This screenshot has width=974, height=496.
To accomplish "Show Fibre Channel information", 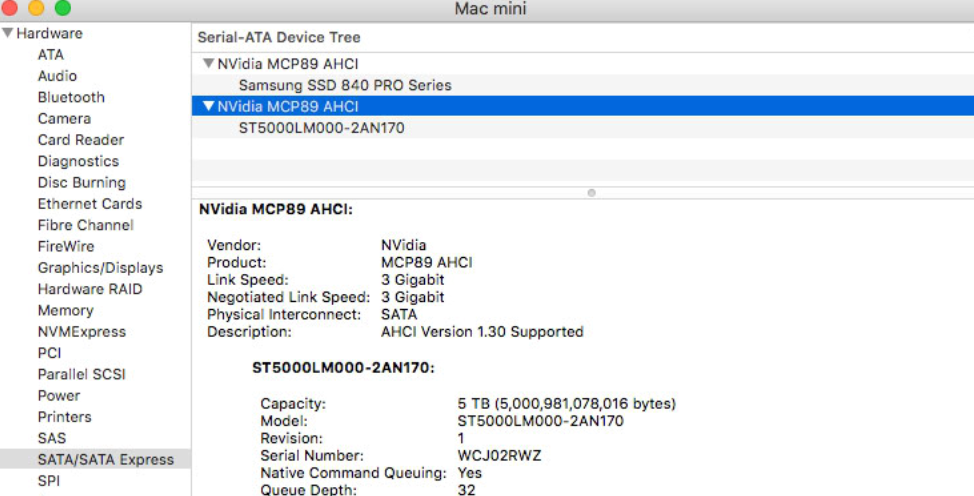I will coord(85,224).
